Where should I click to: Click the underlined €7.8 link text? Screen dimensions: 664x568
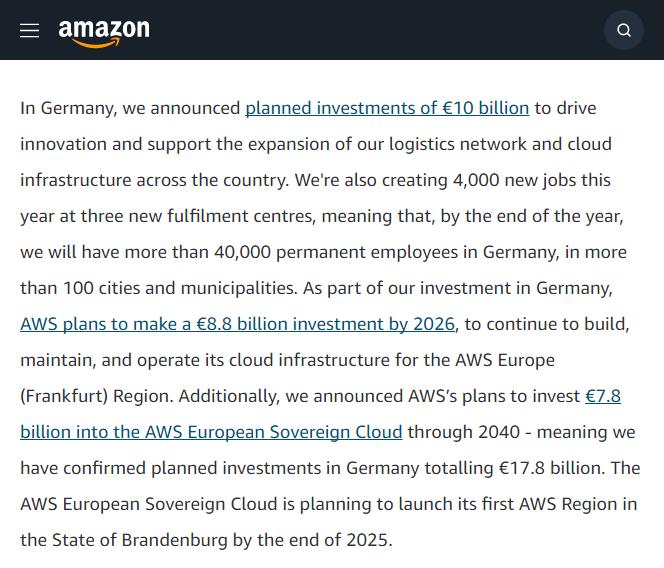click(603, 396)
